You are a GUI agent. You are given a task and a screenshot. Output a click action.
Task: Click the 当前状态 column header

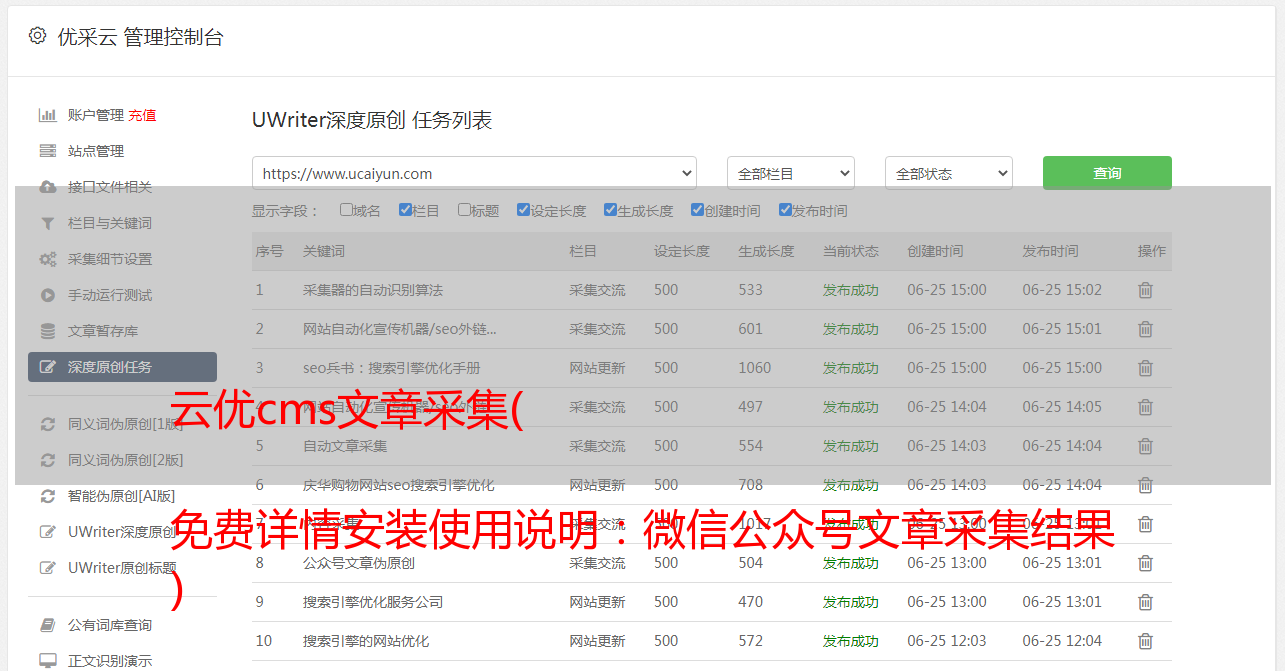pyautogui.click(x=851, y=251)
